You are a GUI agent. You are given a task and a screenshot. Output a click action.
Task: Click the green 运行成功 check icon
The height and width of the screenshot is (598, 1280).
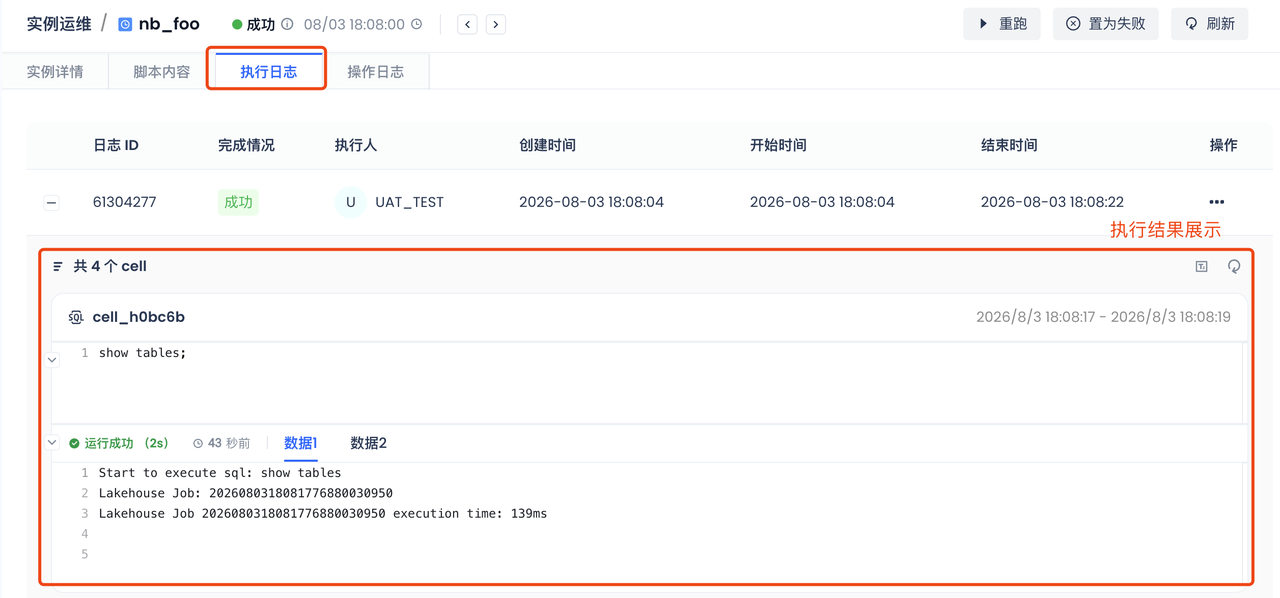click(74, 443)
